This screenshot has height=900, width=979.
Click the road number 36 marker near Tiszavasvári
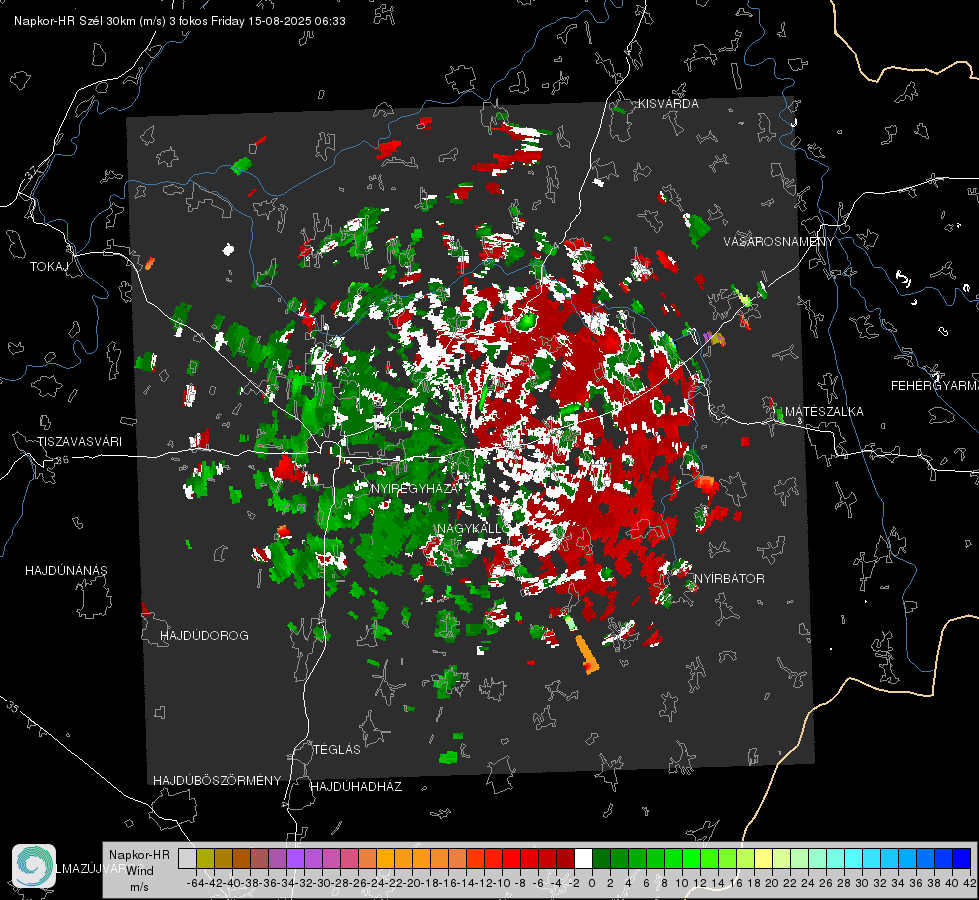(x=61, y=460)
